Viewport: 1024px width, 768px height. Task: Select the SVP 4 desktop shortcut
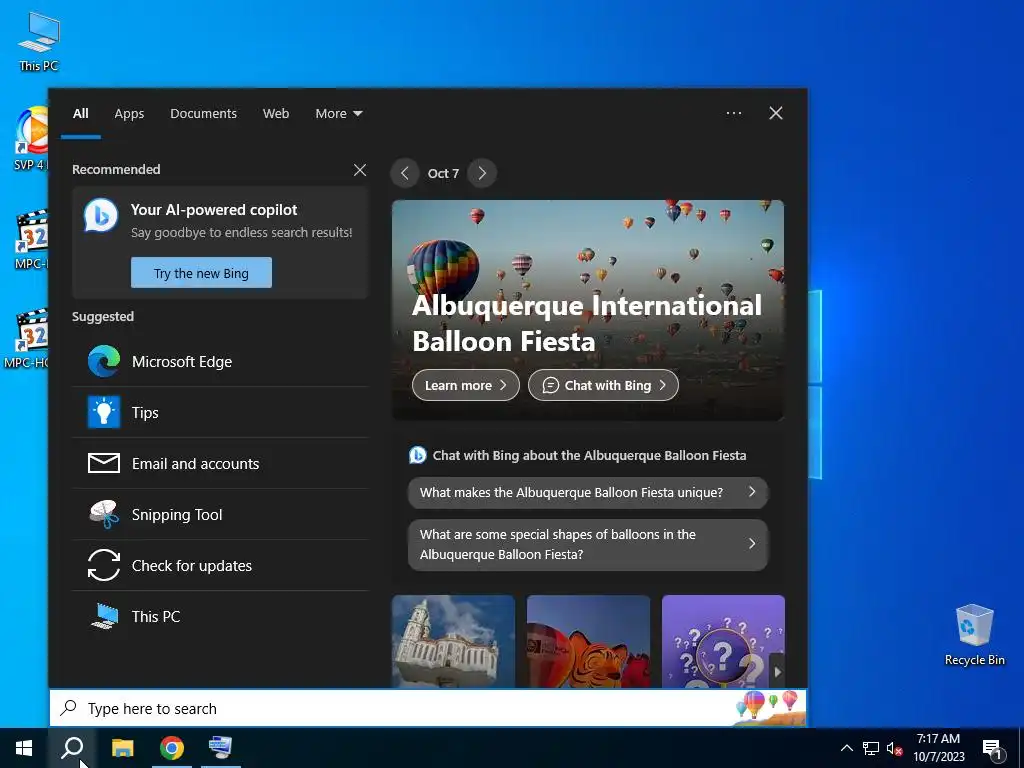pos(29,139)
